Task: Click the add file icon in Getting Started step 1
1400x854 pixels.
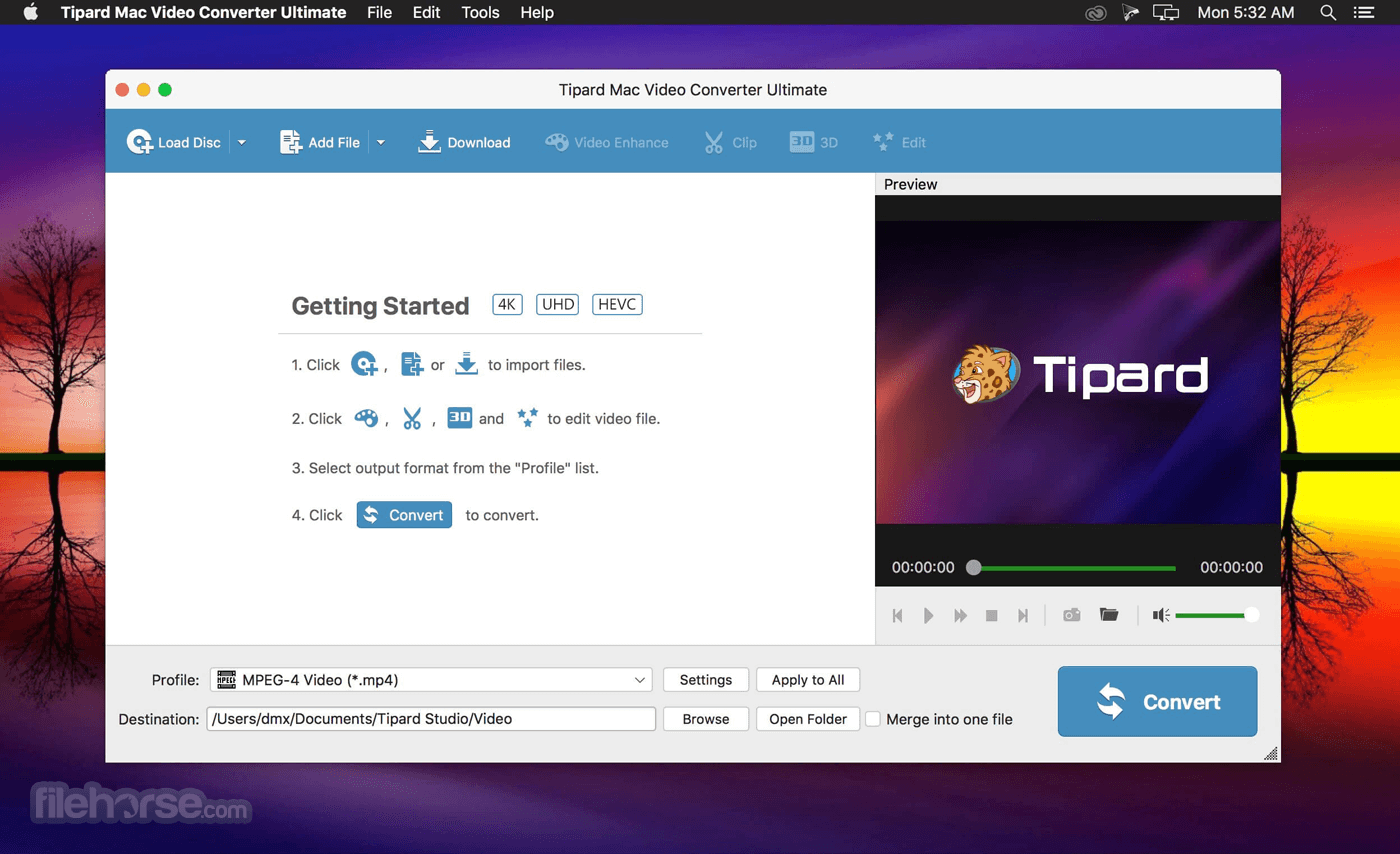Action: pyautogui.click(x=412, y=365)
